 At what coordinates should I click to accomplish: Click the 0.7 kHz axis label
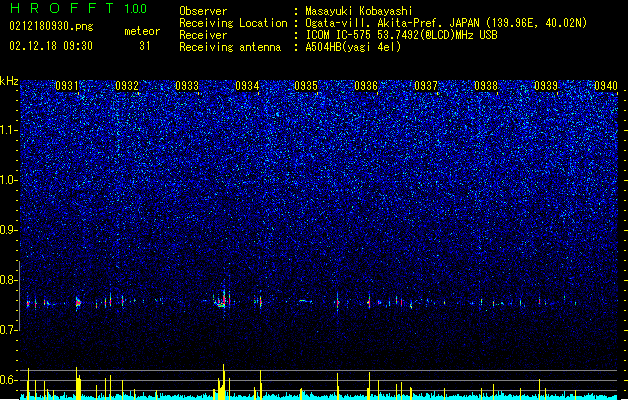[9, 330]
